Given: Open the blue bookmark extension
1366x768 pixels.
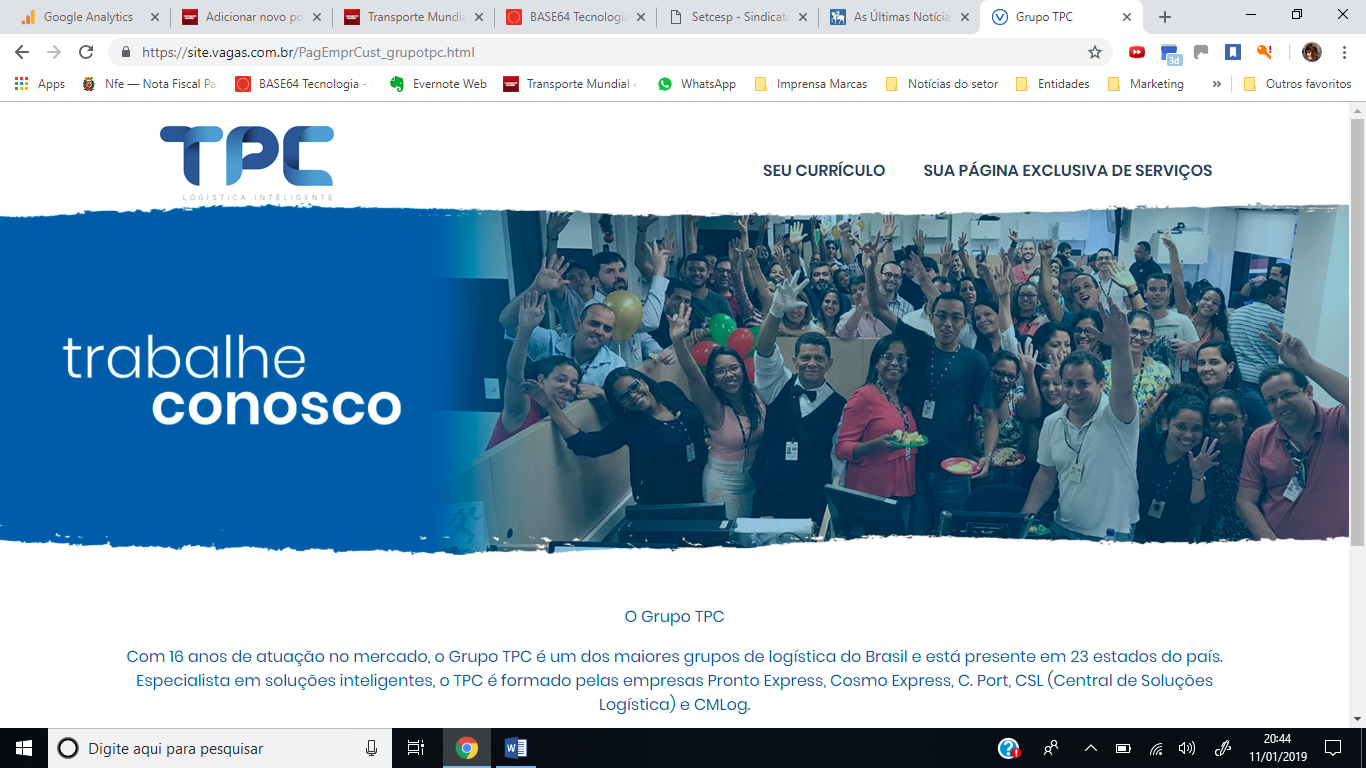Looking at the screenshot, I should coord(1233,52).
